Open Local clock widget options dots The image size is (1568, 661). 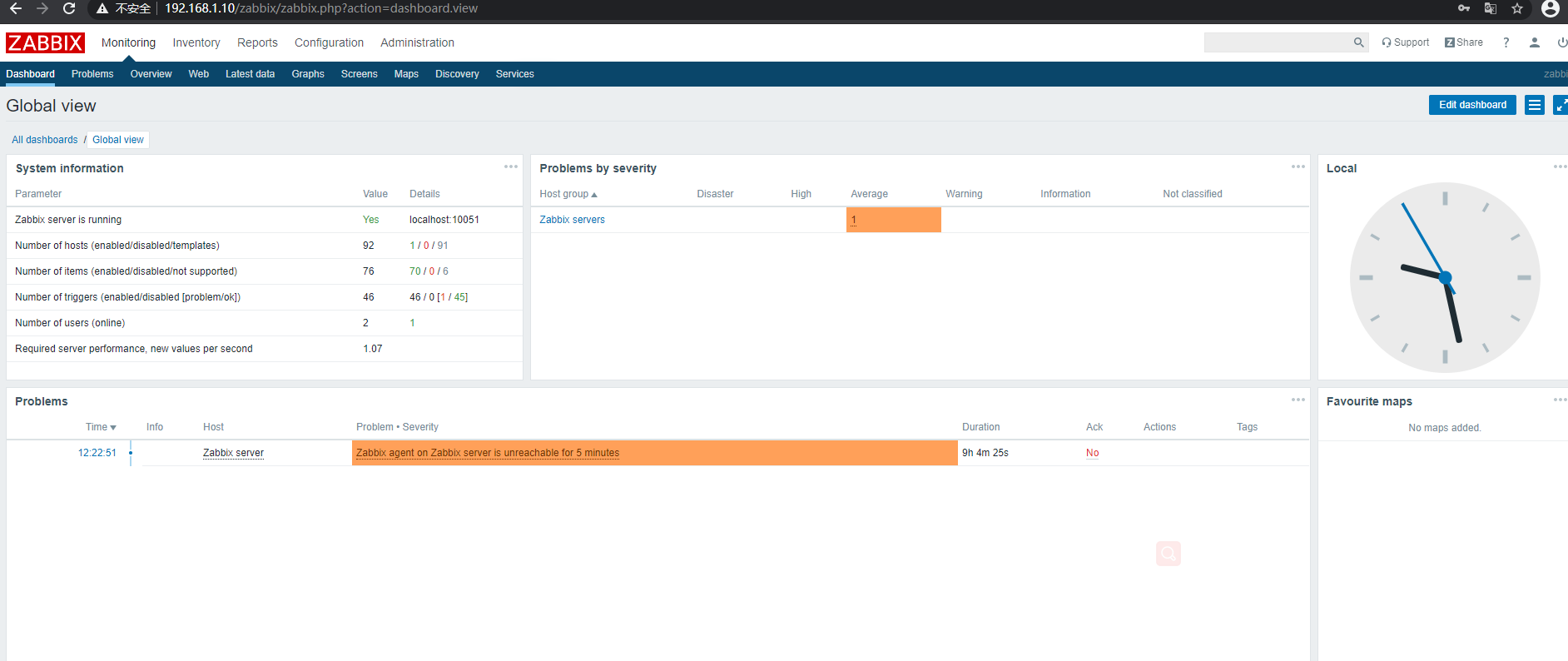point(1560,166)
